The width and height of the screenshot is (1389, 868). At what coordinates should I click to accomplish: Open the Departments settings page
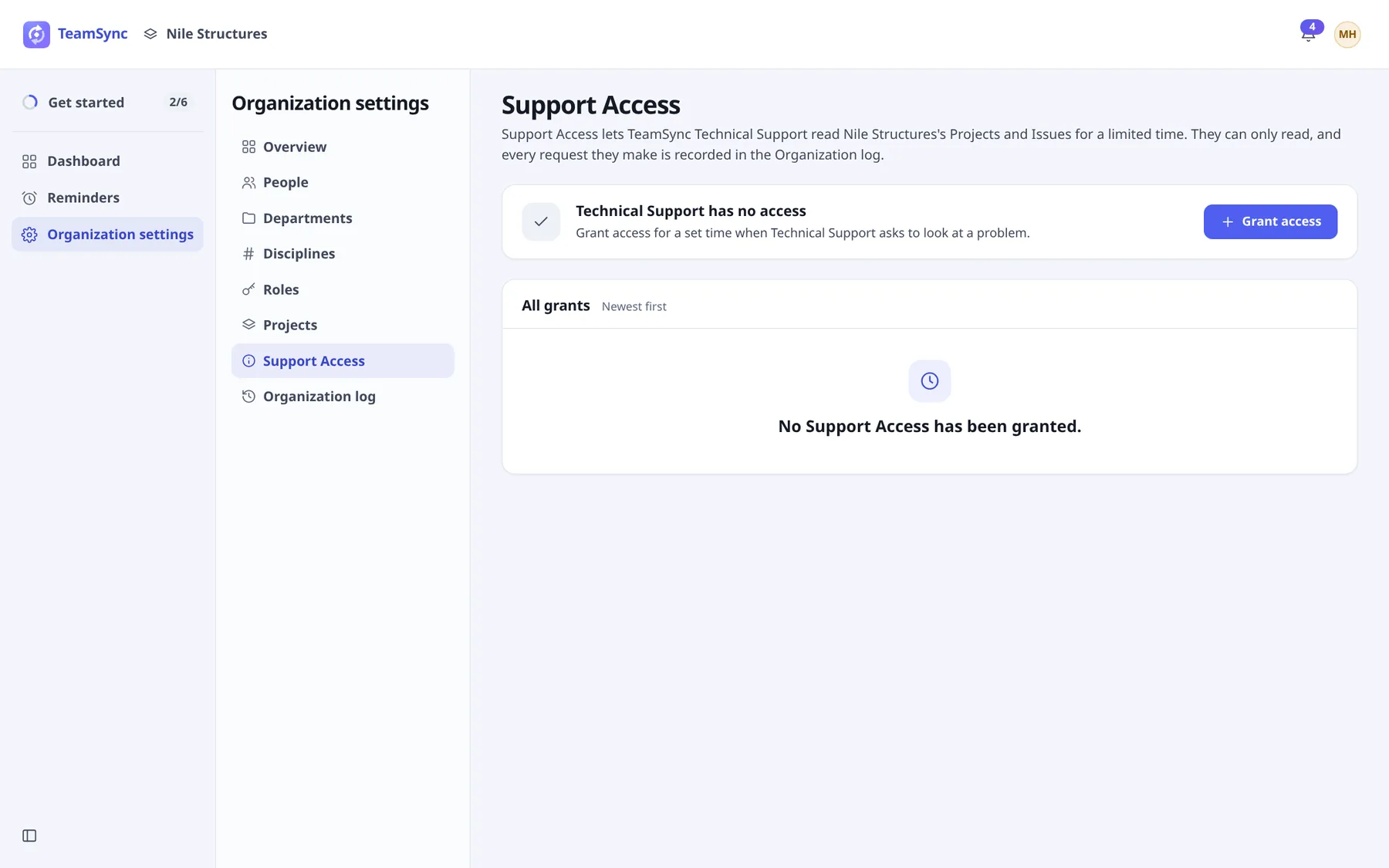point(343,218)
